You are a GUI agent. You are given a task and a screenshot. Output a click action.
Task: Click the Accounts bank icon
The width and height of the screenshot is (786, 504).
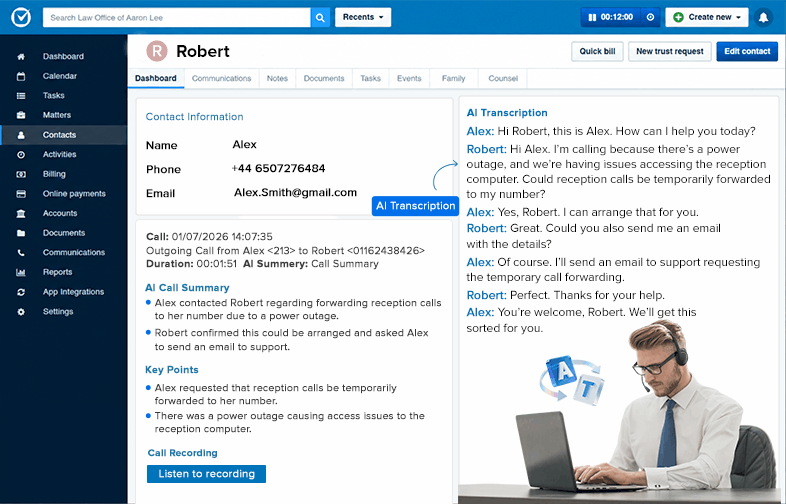click(21, 214)
